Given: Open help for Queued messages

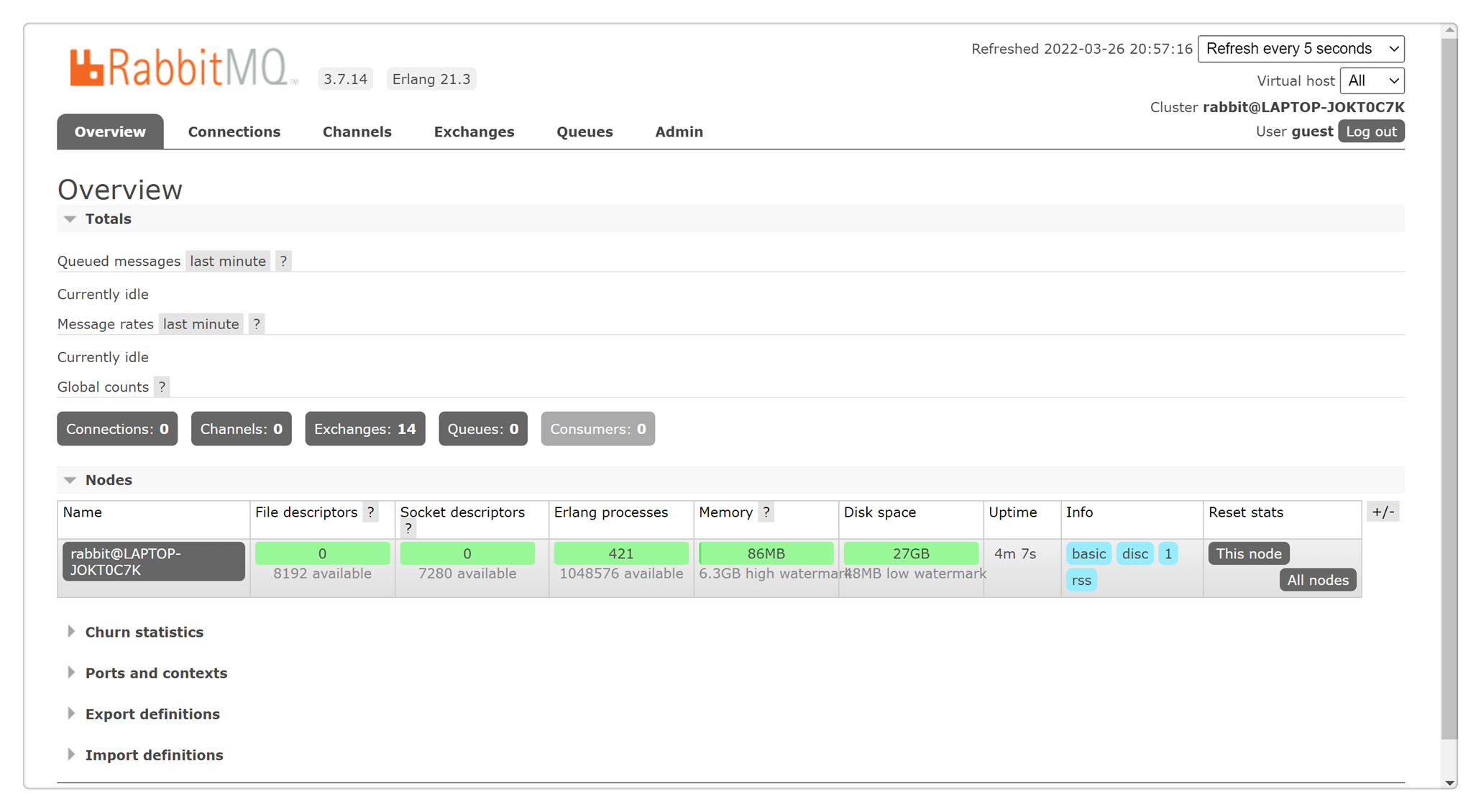Looking at the screenshot, I should pos(283,261).
